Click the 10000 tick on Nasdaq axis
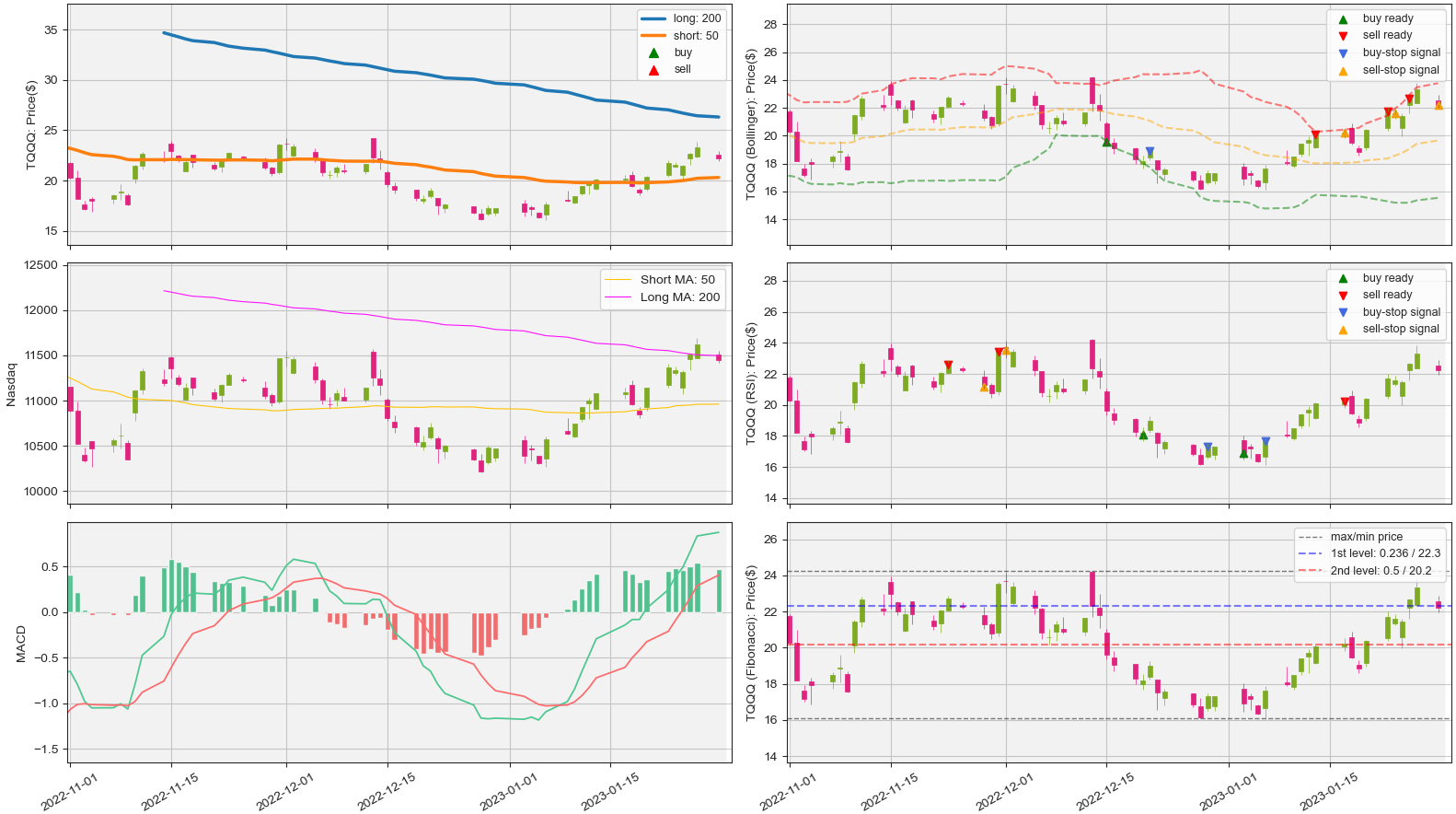 tap(40, 492)
